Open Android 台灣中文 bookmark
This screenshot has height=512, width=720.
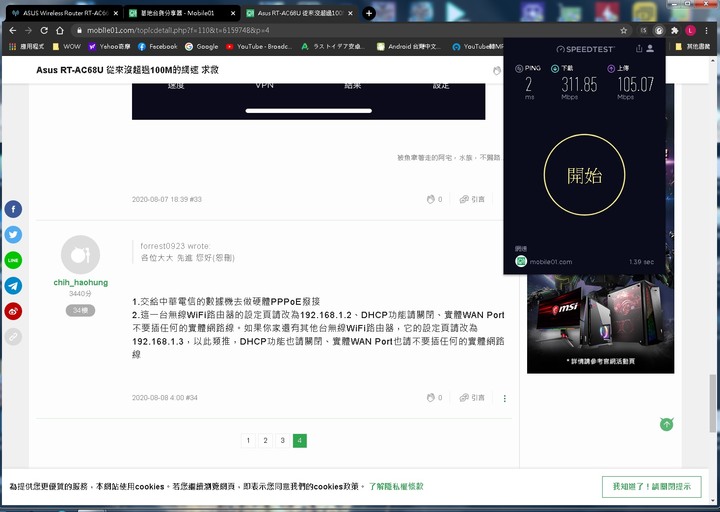[x=409, y=46]
